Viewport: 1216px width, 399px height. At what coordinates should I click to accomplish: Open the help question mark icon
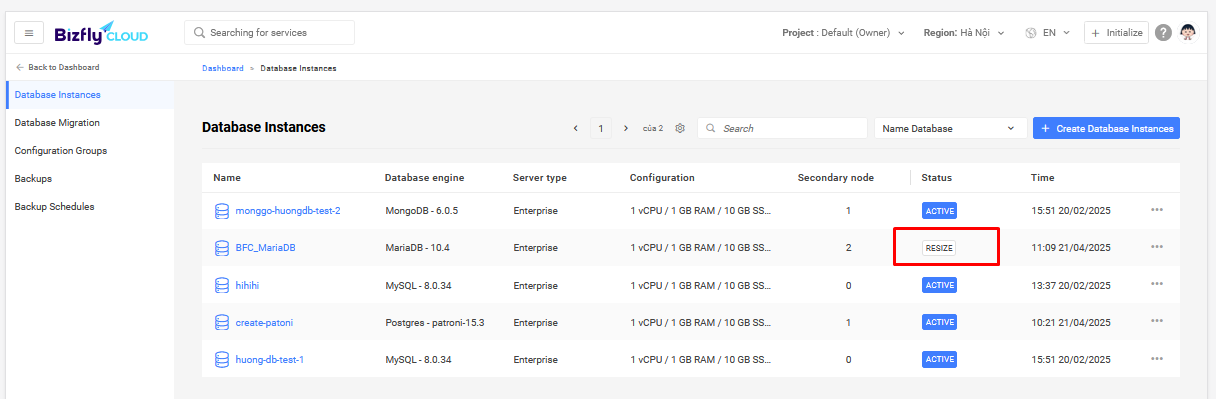(x=1163, y=33)
